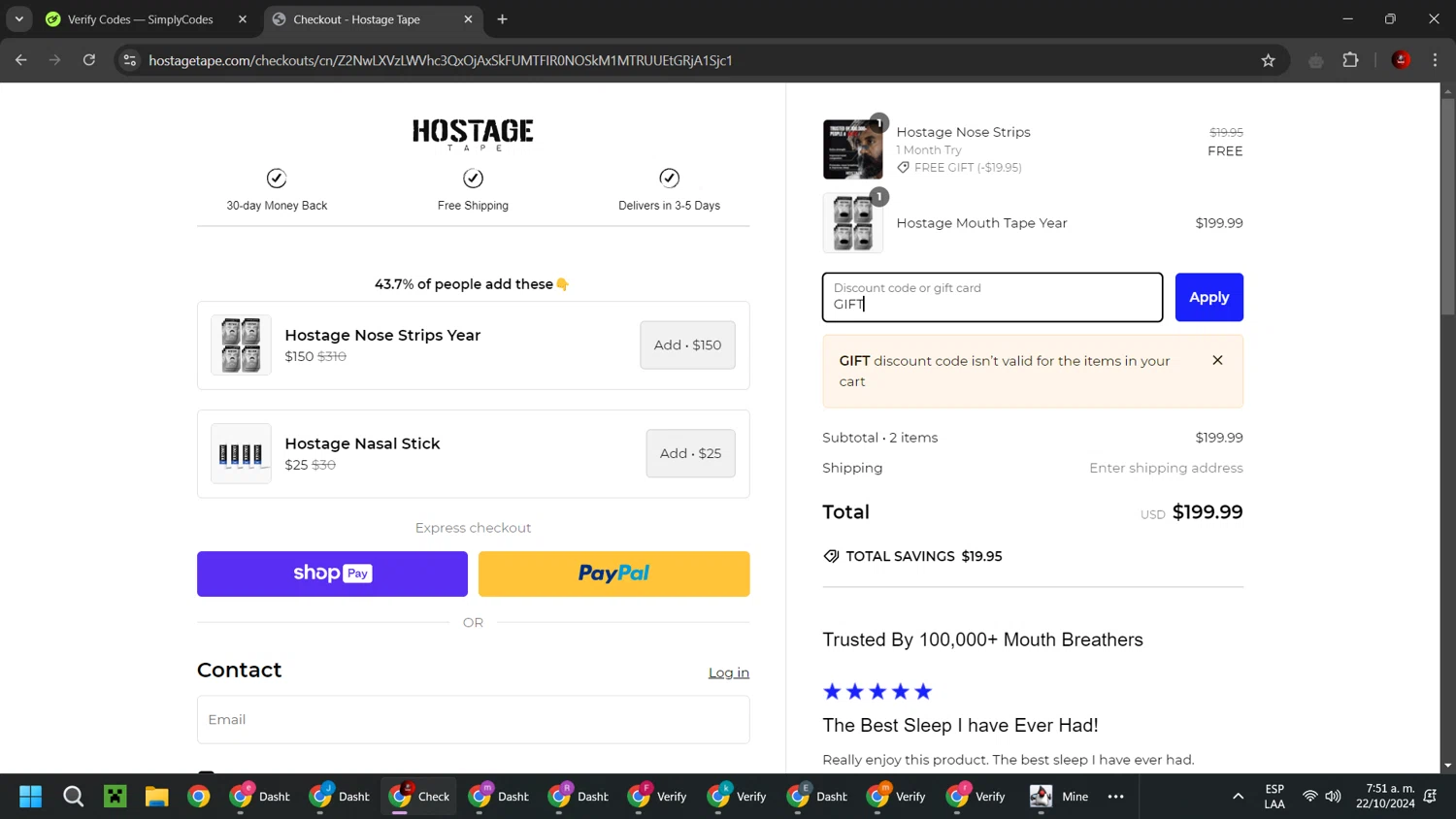Open the Windows Start menu
The image size is (1456, 819).
point(30,797)
